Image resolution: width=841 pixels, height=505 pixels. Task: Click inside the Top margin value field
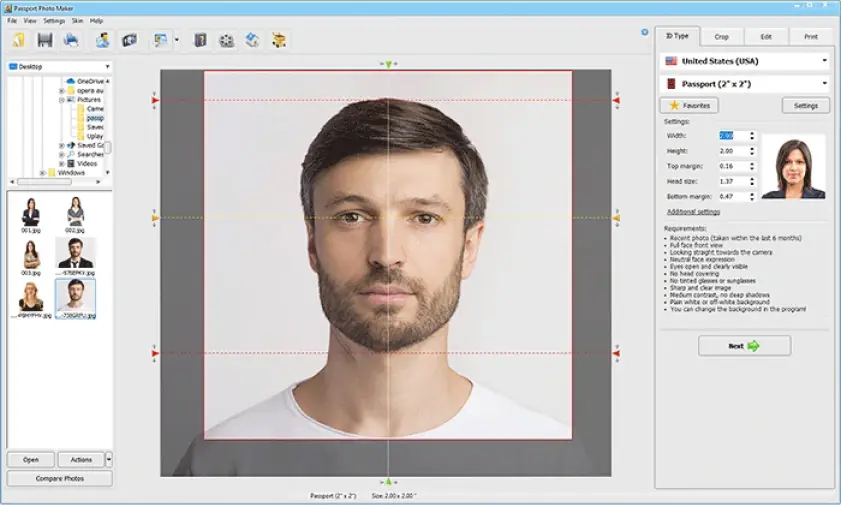point(729,166)
